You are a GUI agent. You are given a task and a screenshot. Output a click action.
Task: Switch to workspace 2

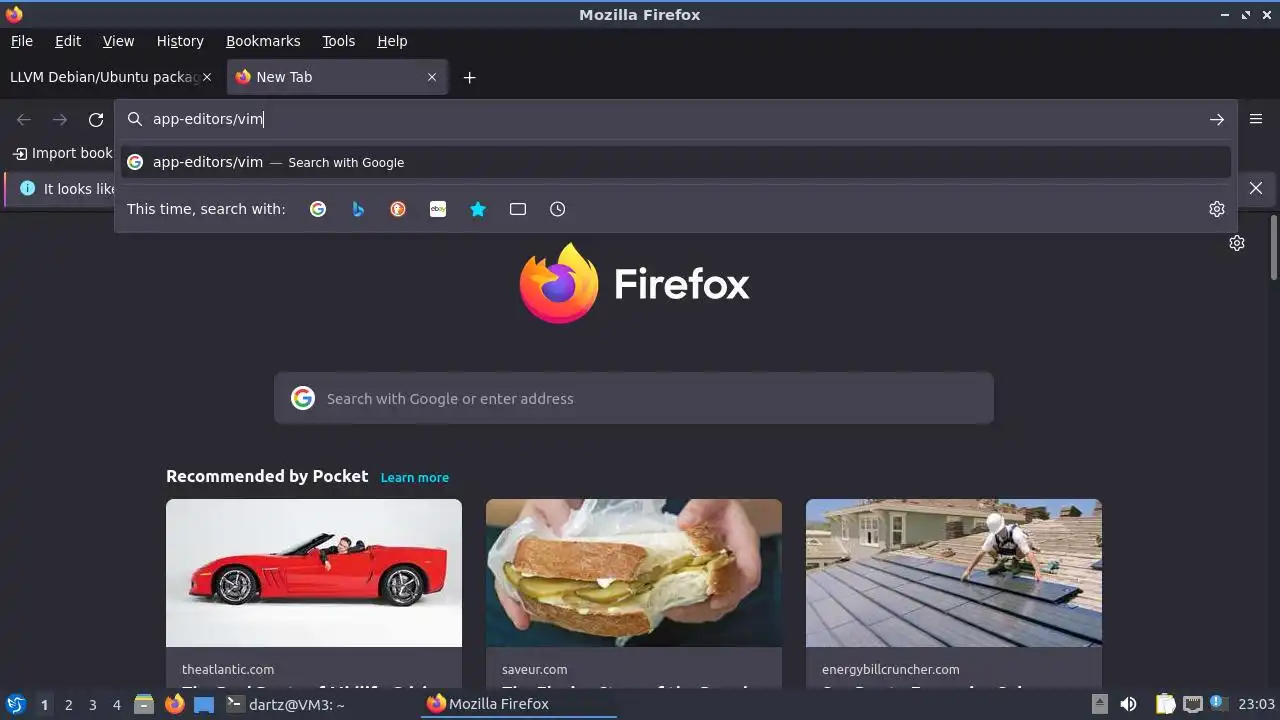68,705
